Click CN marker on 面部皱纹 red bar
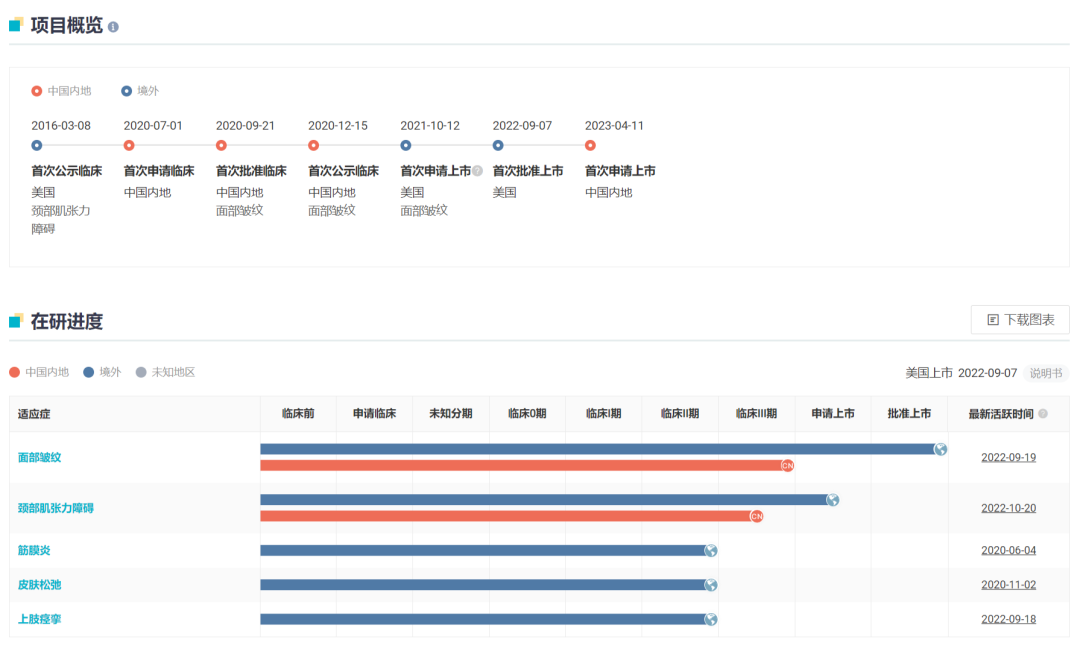Image resolution: width=1080 pixels, height=648 pixels. click(x=787, y=465)
